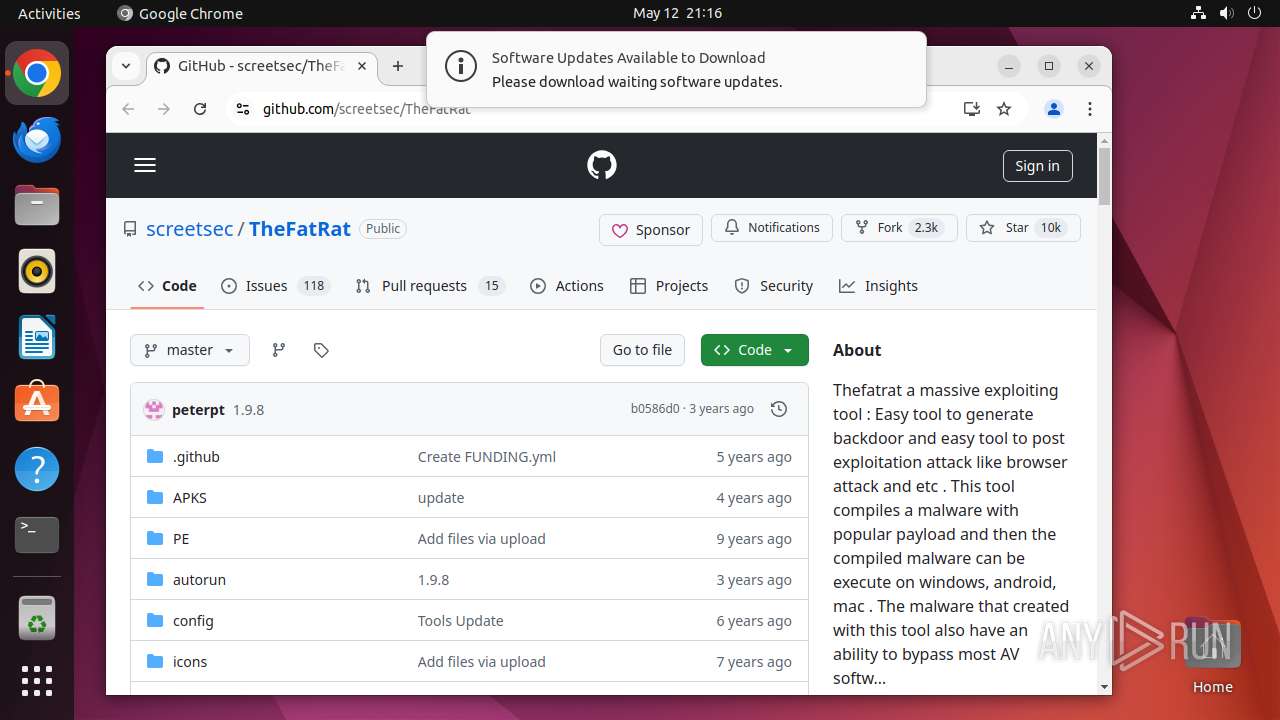Screen dimensions: 1280x720
Task: Switch to the Security tab
Action: click(x=774, y=286)
